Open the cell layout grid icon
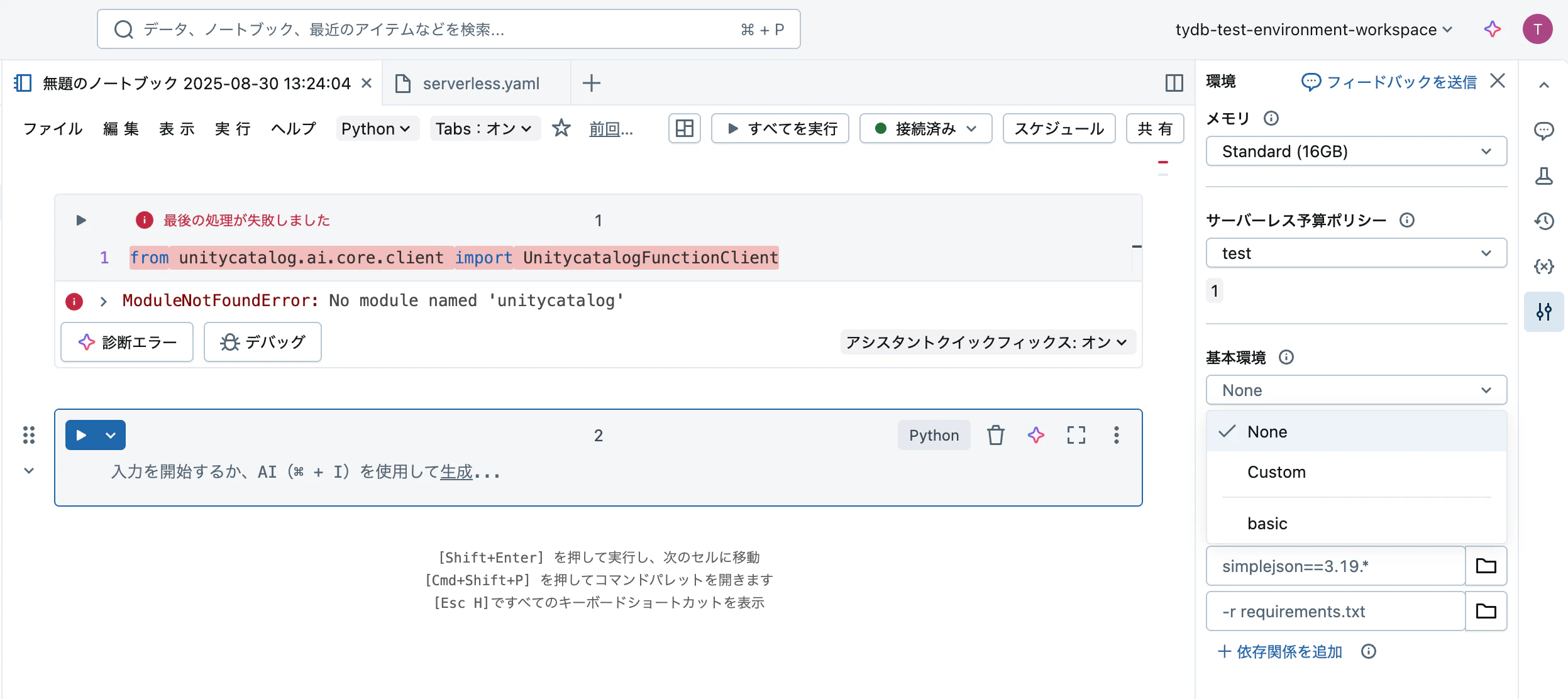The image size is (1568, 699). (x=684, y=128)
